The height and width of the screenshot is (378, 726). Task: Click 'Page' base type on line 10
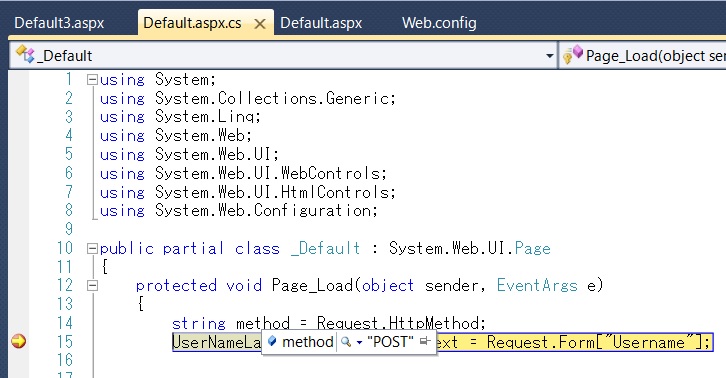pyautogui.click(x=532, y=249)
